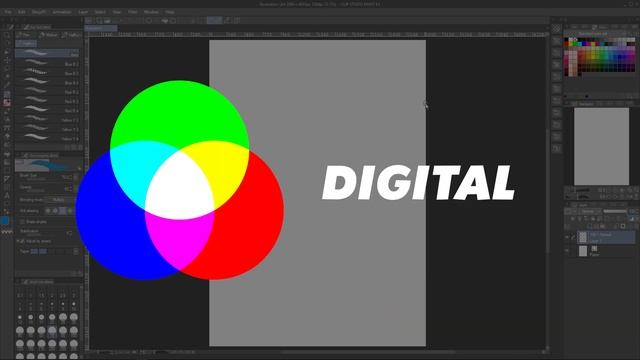Select the highlighted top brush preset
Screen dimensions: 640x360
click(47, 53)
